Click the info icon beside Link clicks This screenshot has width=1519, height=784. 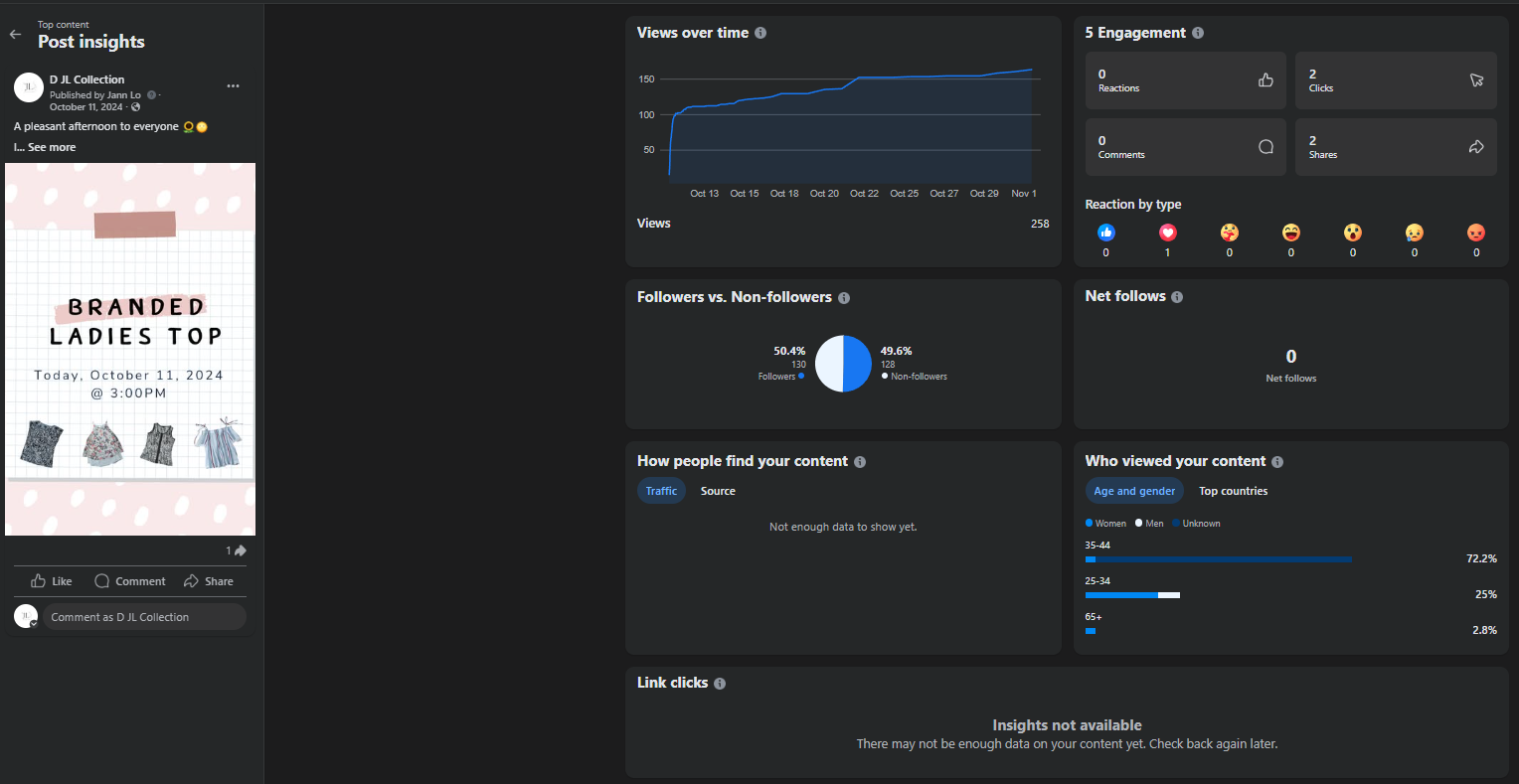coord(720,684)
